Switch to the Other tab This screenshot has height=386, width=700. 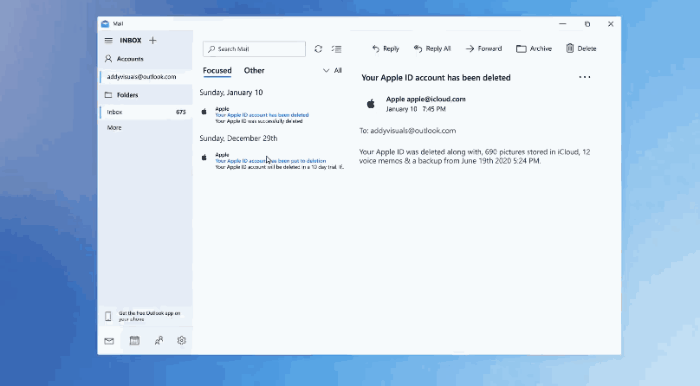254,71
